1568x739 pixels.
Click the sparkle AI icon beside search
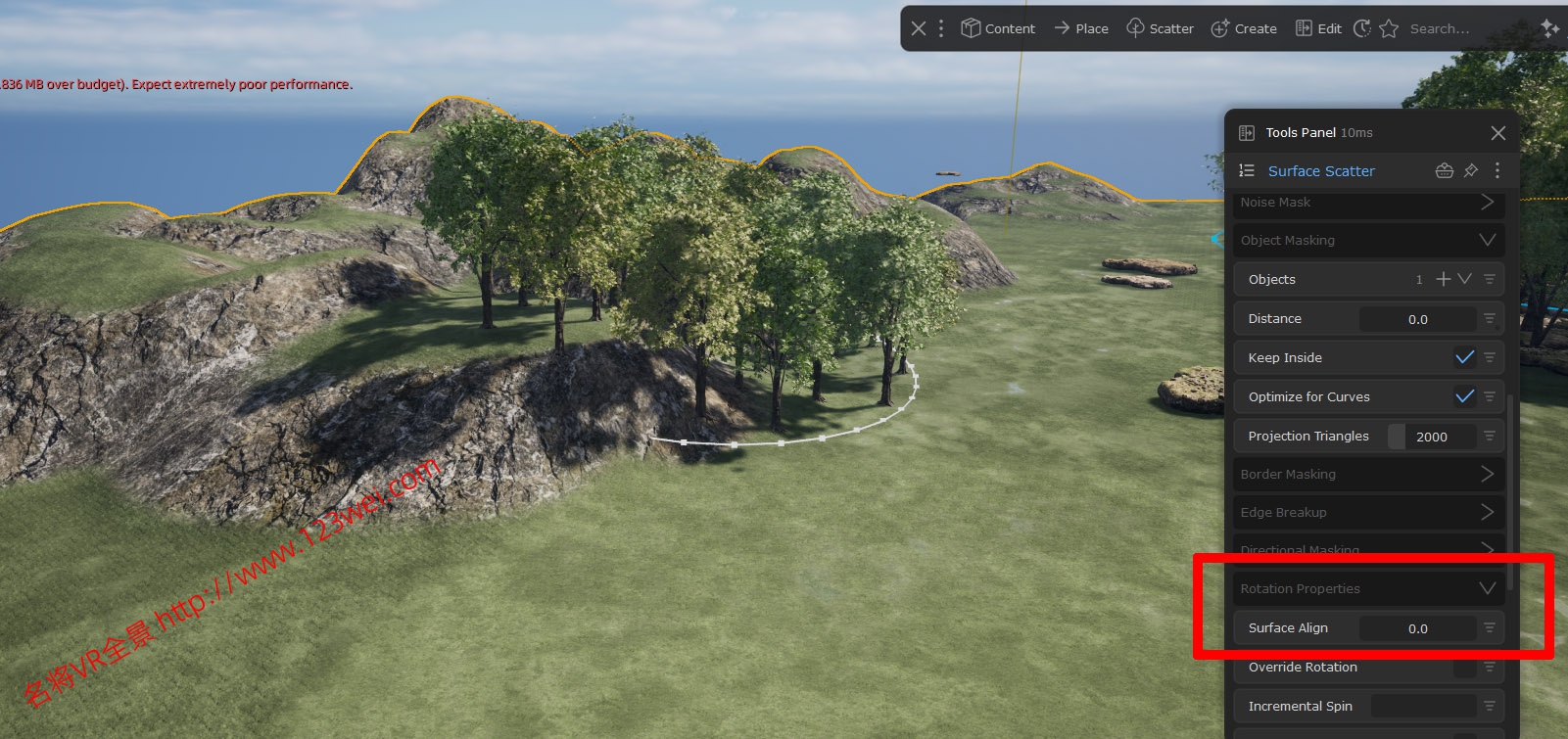(1549, 28)
